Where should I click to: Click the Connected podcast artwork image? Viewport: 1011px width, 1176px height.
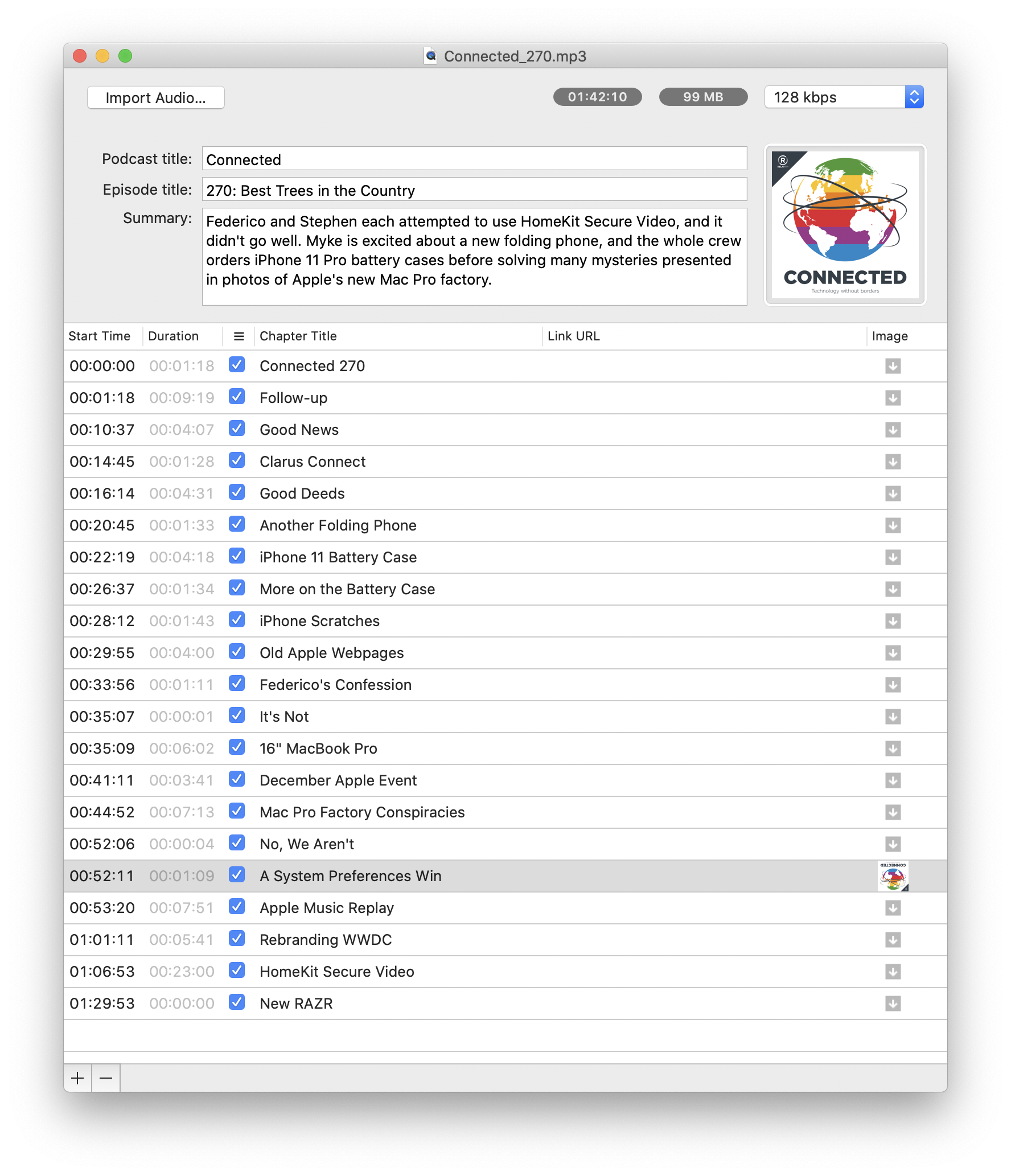pos(845,225)
